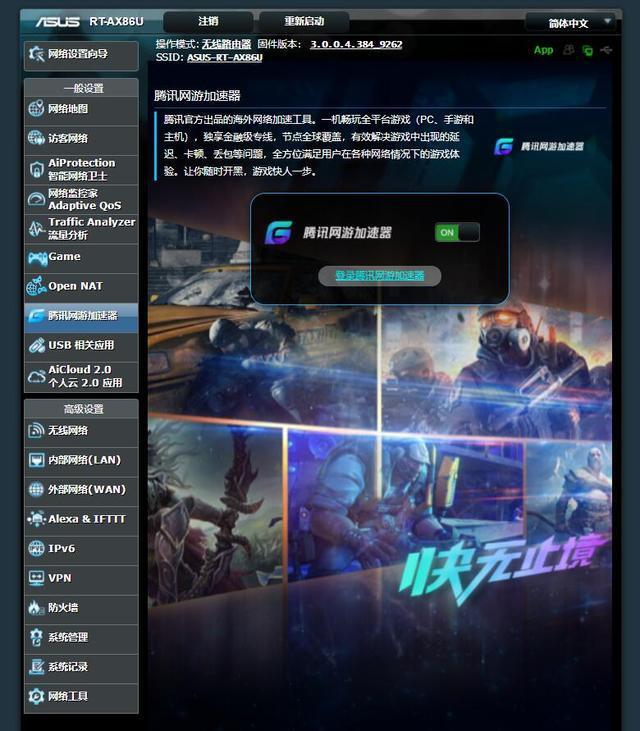640x731 pixels.
Task: Open the Game menu item
Action: pos(81,257)
